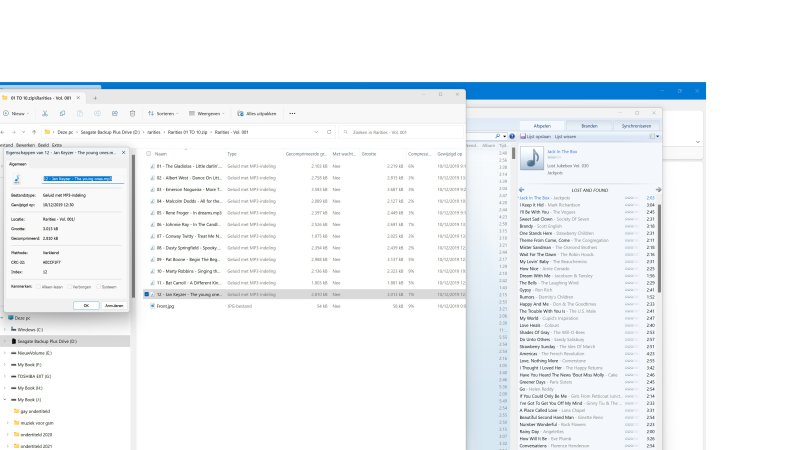Open the Weergeven dropdown
The image size is (800, 450).
tap(206, 114)
